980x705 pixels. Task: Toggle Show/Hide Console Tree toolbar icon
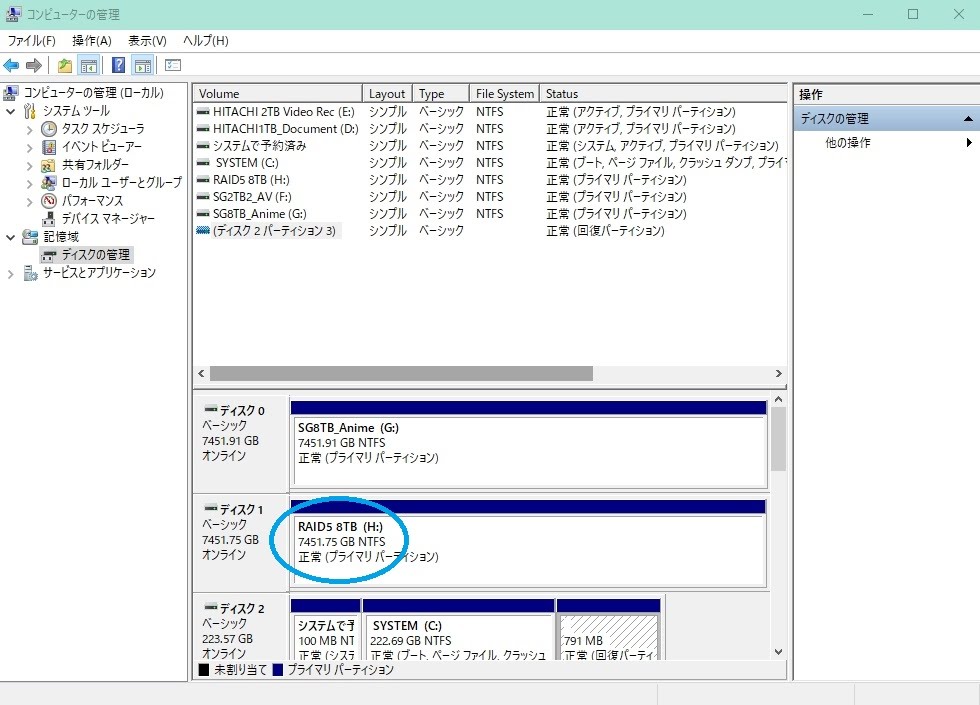pyautogui.click(x=88, y=66)
